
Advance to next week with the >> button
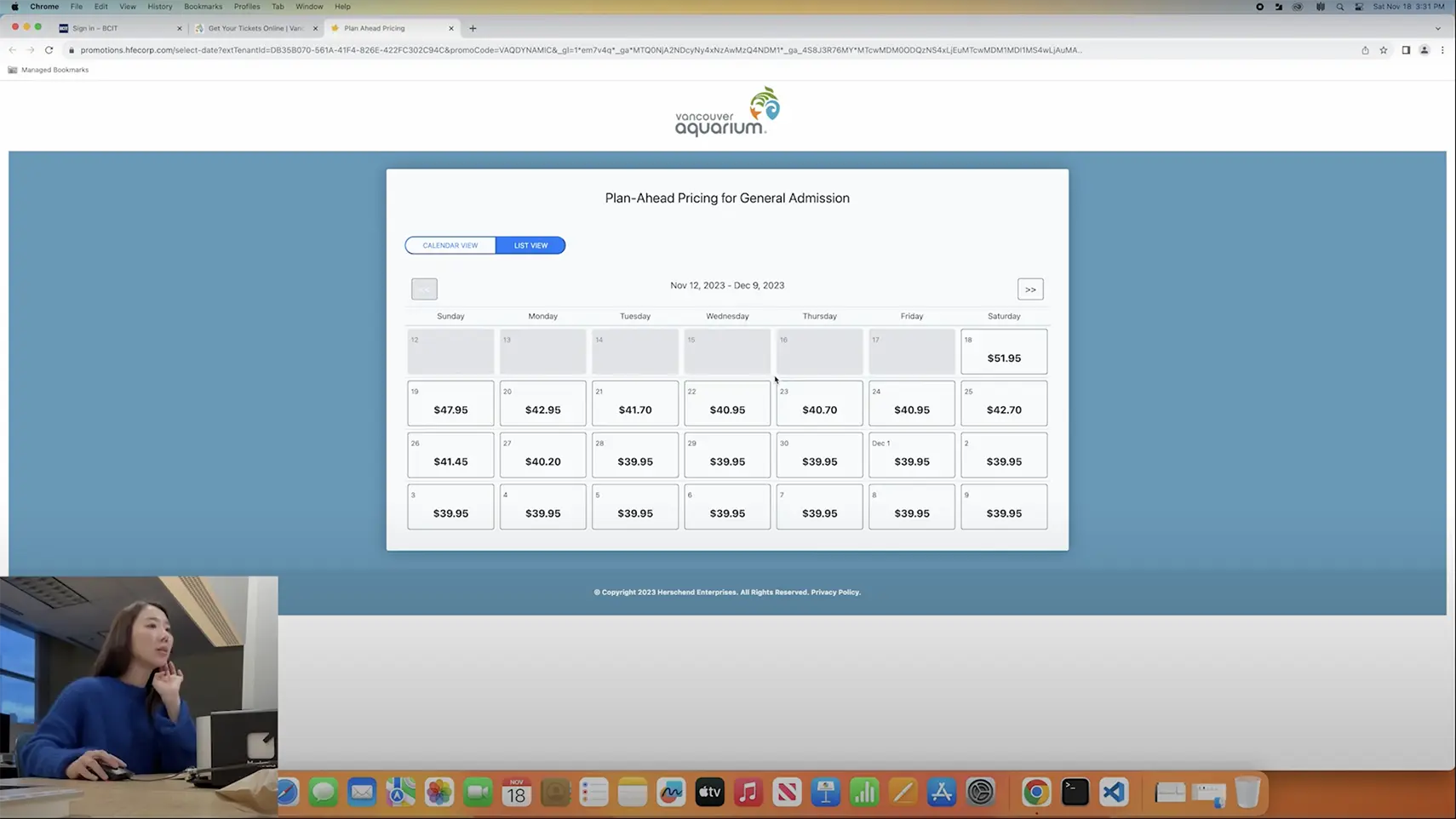point(1030,289)
